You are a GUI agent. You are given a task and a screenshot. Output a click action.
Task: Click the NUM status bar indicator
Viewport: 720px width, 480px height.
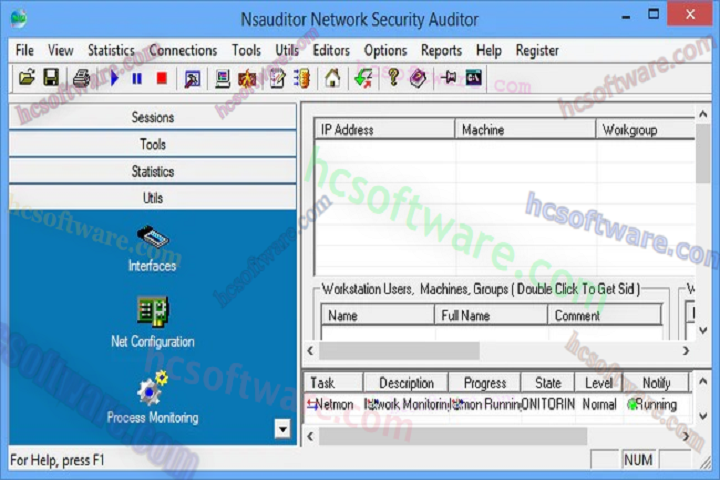pyautogui.click(x=638, y=459)
